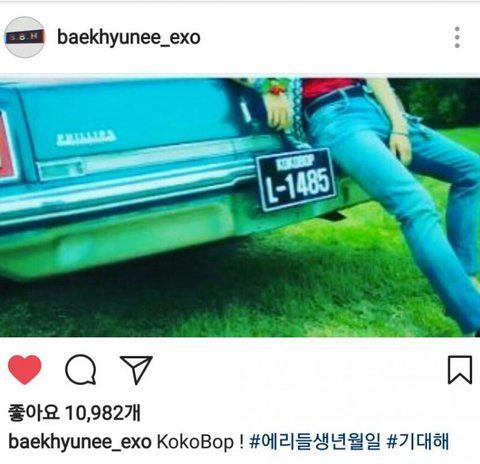Screen dimensions: 480x464
Task: Click the KokoBop ! caption text
Action: [x=200, y=442]
